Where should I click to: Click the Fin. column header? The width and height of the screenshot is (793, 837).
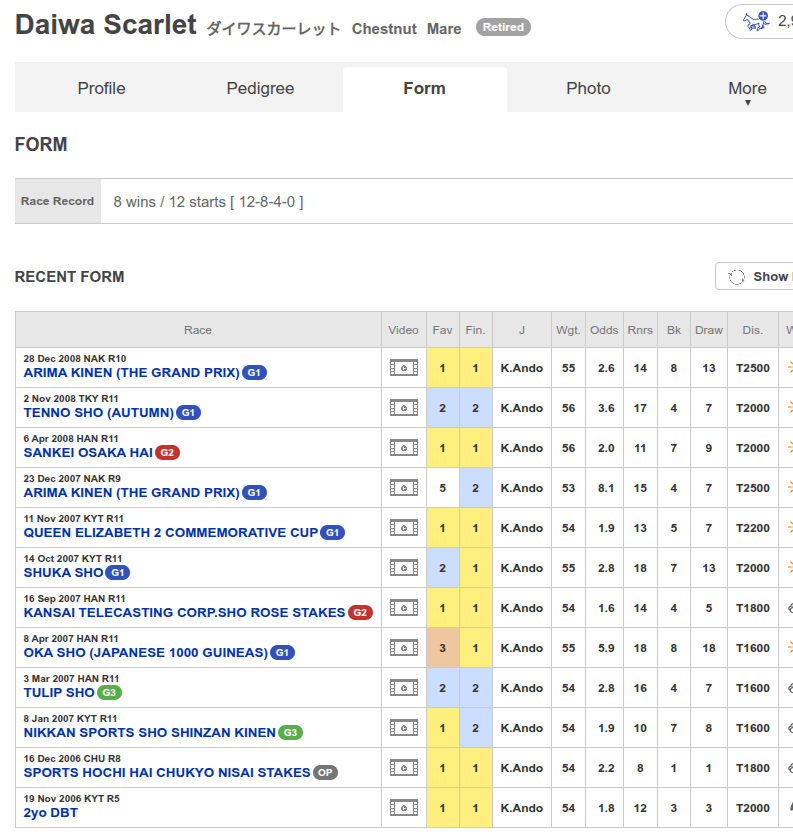coord(475,330)
